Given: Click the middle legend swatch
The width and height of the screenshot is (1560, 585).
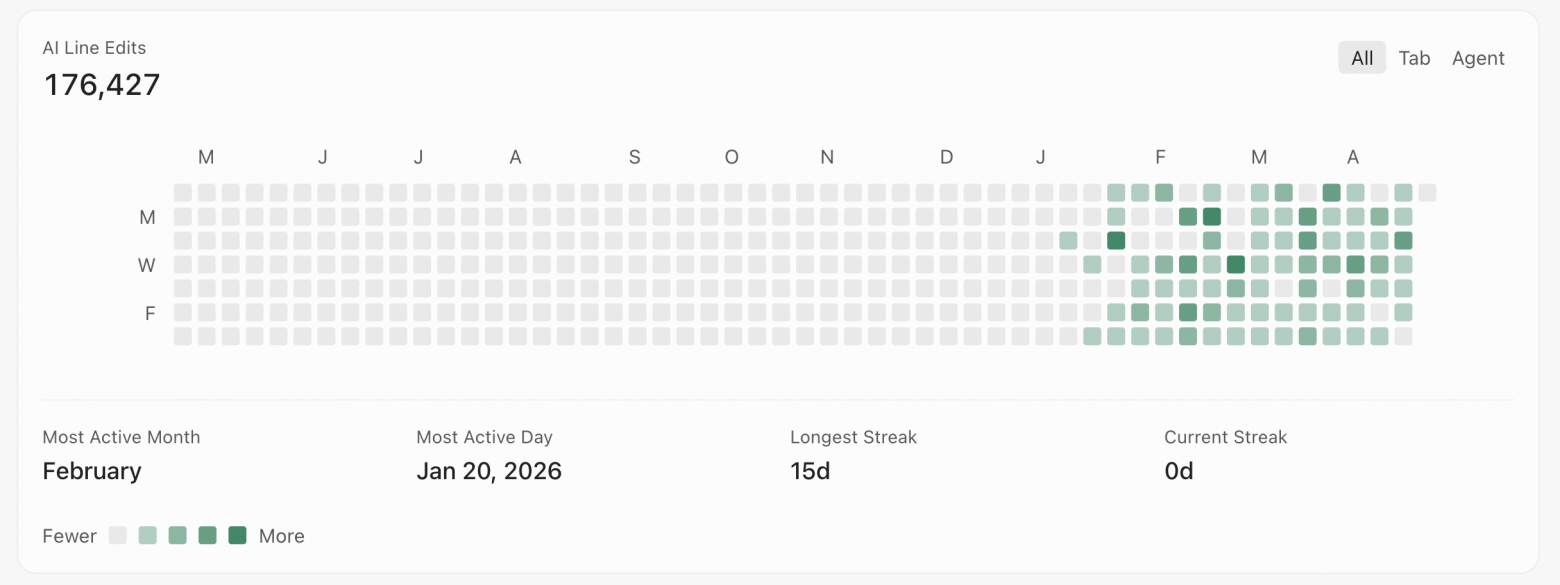Looking at the screenshot, I should pos(178,535).
